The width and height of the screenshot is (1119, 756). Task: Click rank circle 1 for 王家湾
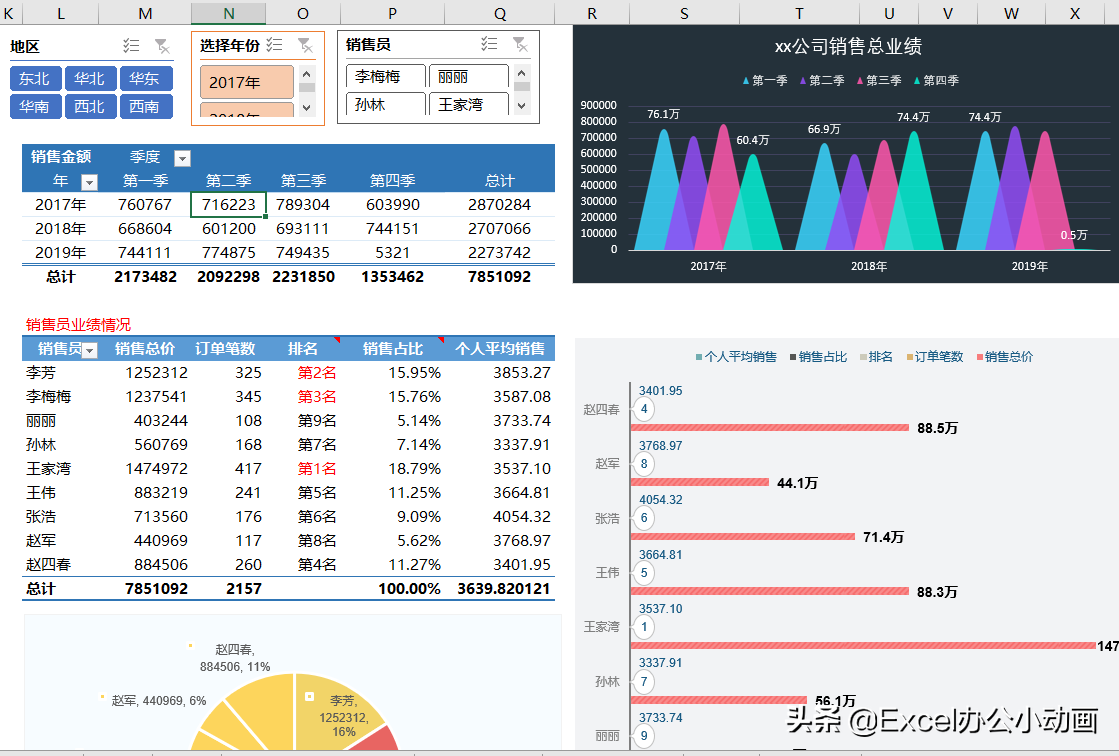click(x=644, y=628)
